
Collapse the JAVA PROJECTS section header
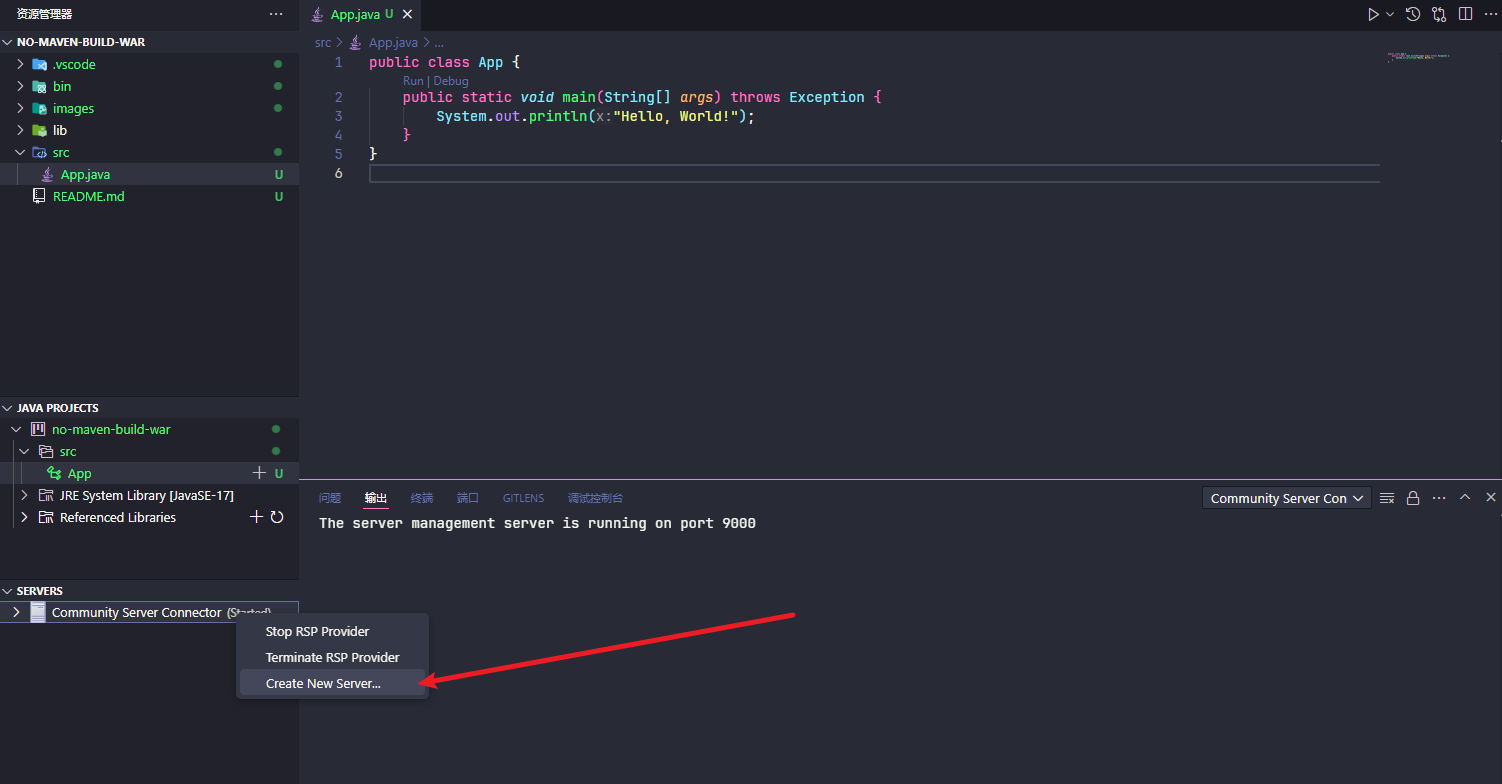pyautogui.click(x=57, y=408)
